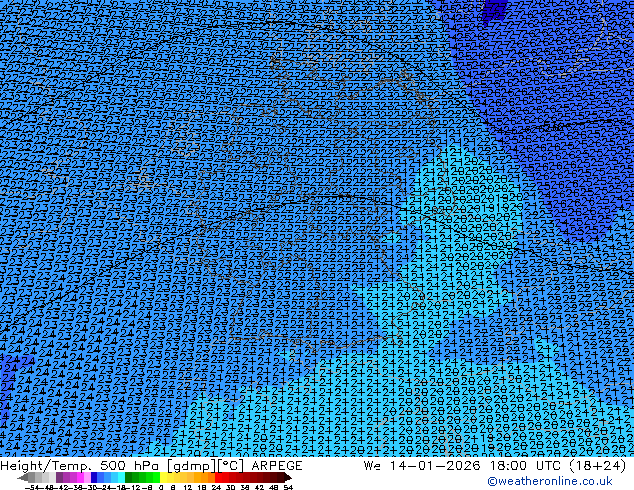The width and height of the screenshot is (634, 490).
Task: Select the cyan -18°C legend swatch
Action: (121, 477)
